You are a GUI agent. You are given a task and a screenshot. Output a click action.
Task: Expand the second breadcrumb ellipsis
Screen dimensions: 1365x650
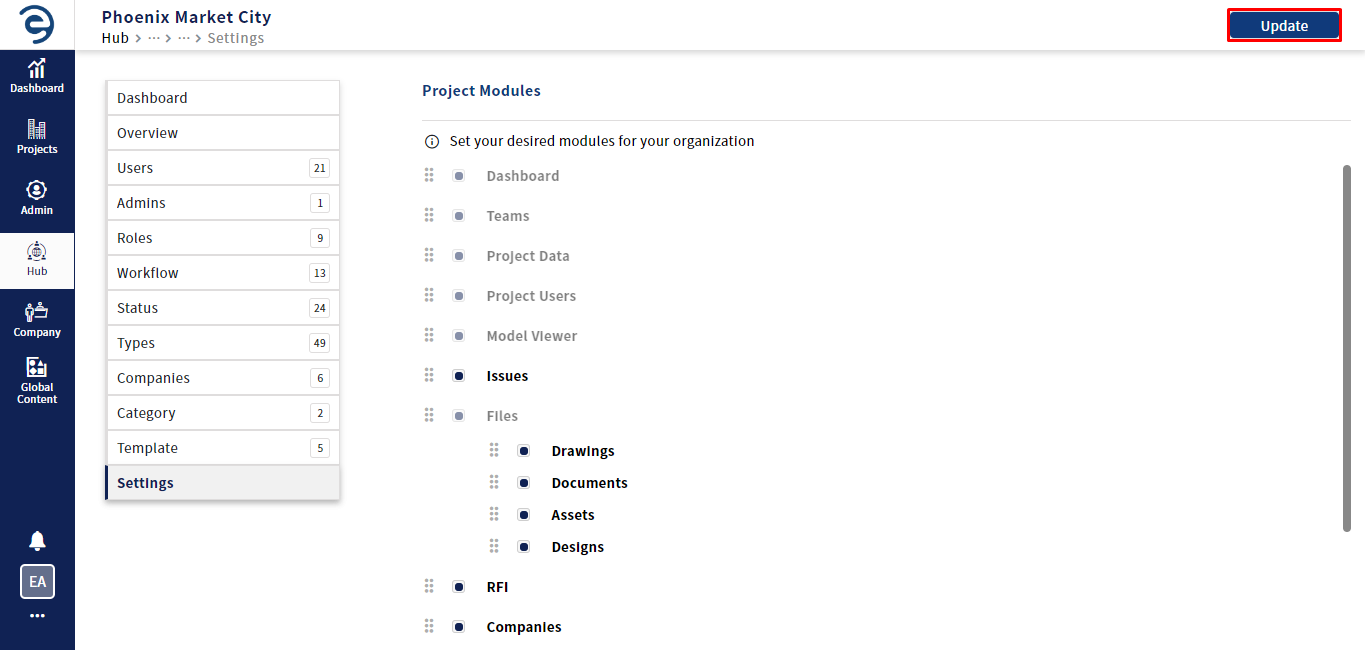click(x=184, y=38)
